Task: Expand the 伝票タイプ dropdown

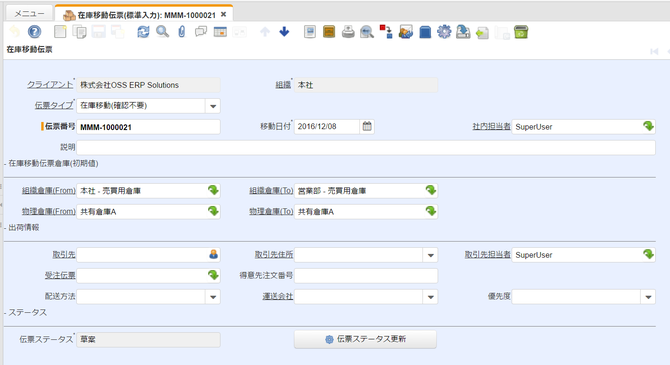Action: pos(213,106)
